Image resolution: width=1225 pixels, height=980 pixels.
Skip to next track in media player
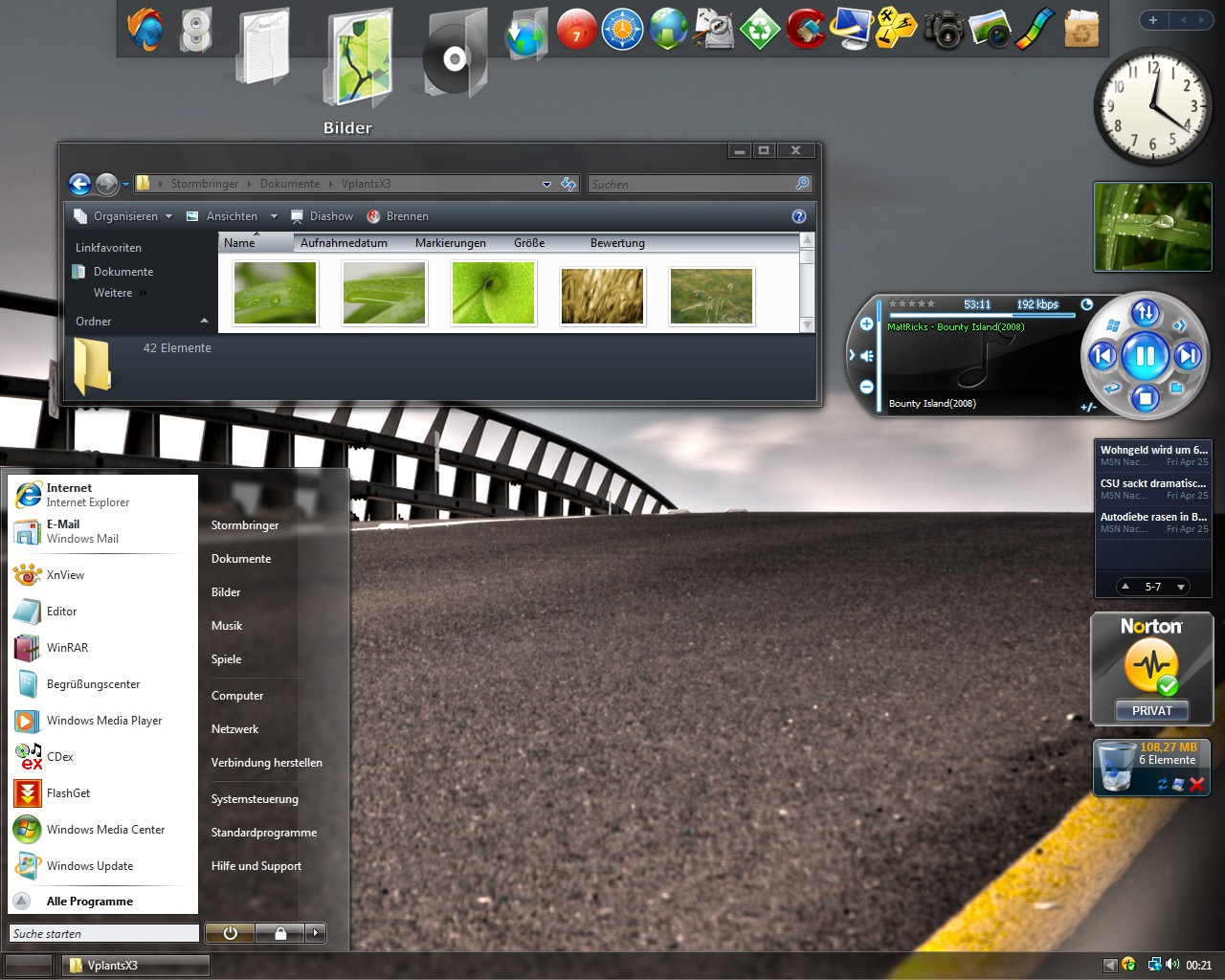click(1188, 356)
